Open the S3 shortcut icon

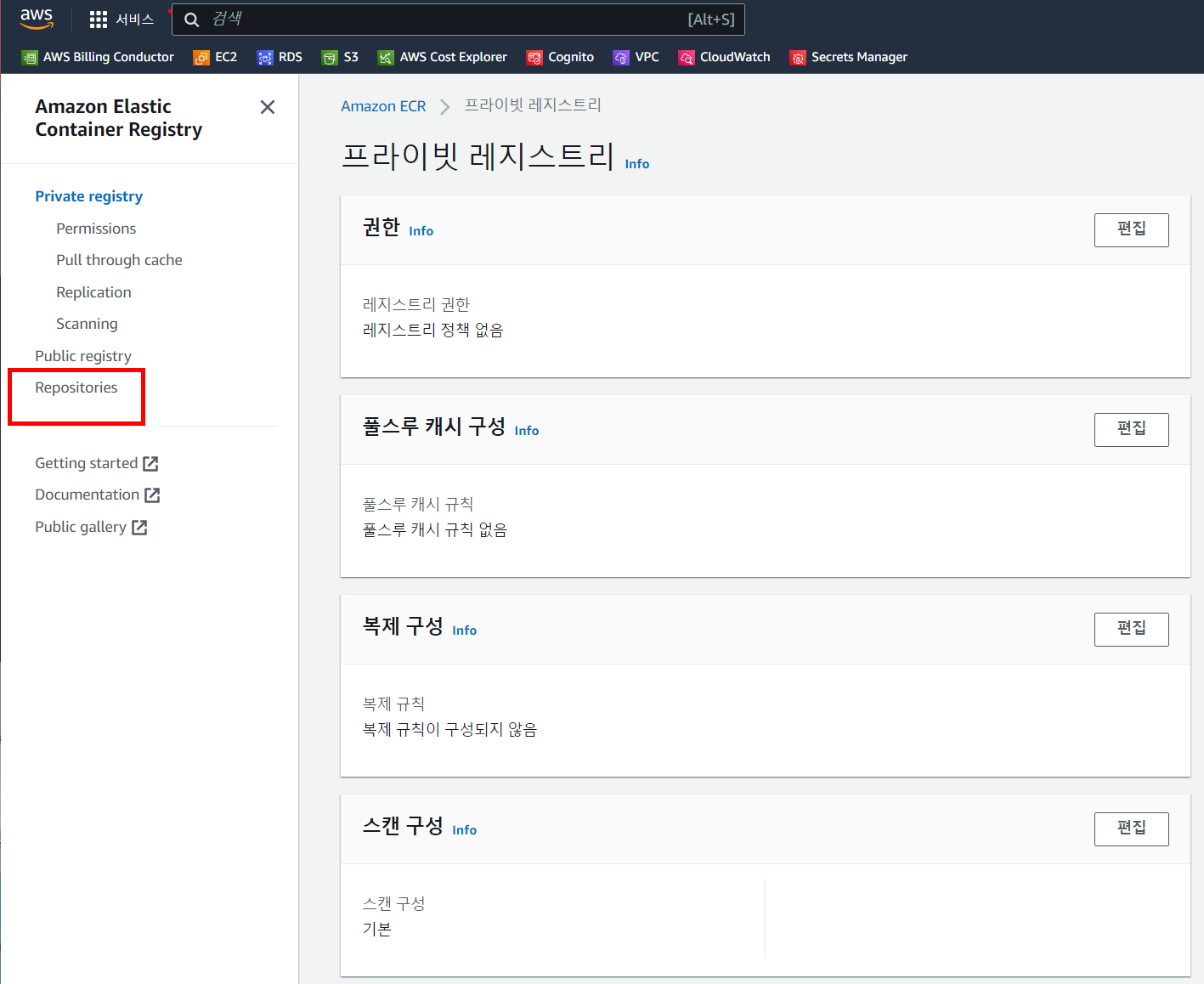pyautogui.click(x=330, y=58)
